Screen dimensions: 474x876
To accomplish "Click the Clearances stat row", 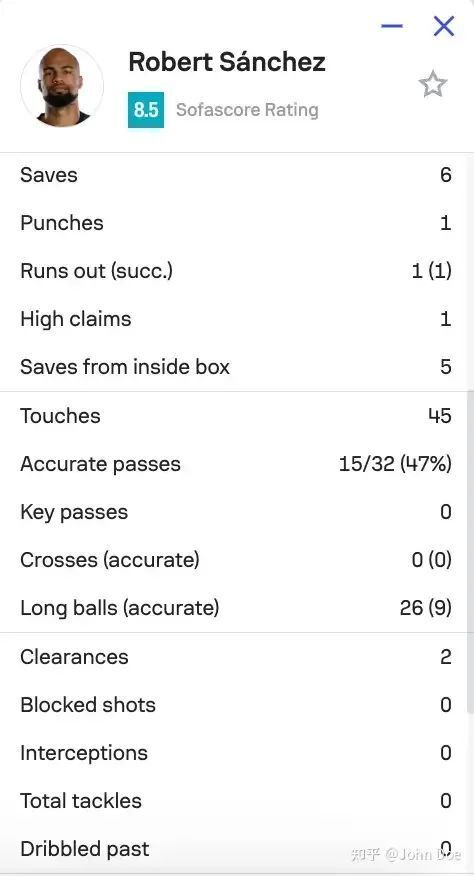I will [234, 657].
